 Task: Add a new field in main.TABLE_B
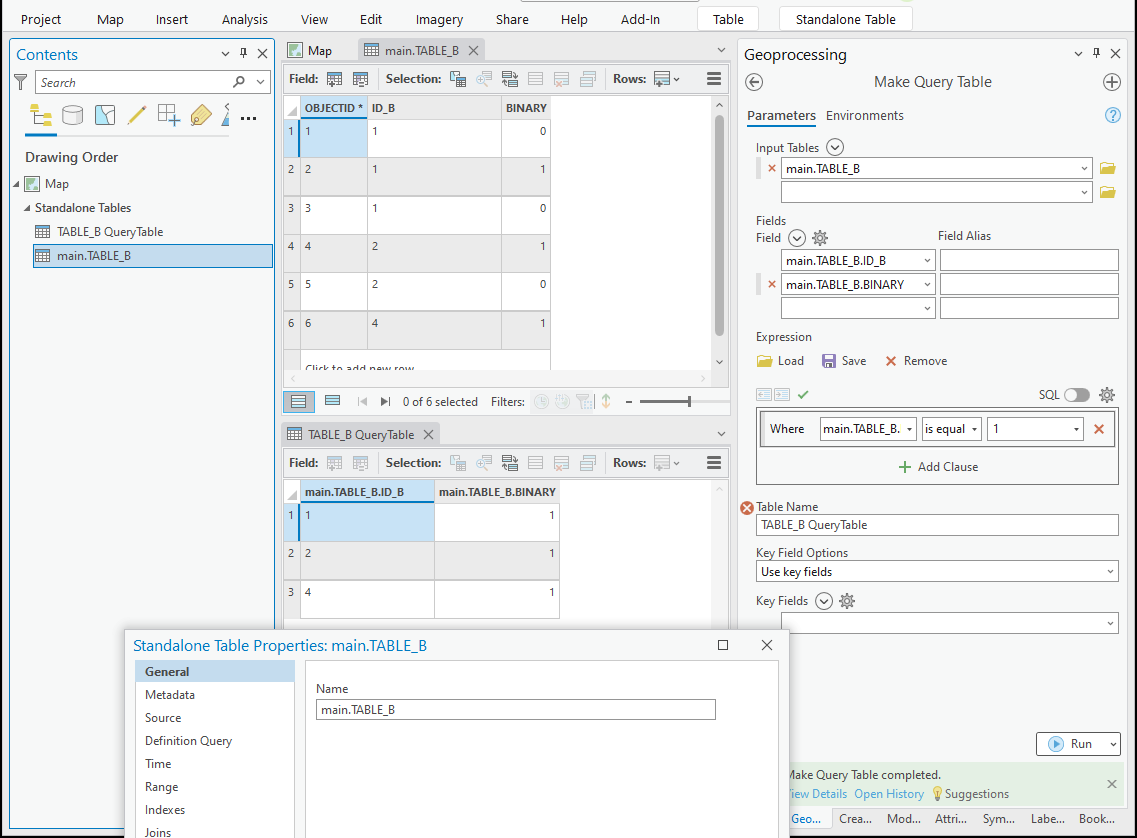tap(334, 78)
